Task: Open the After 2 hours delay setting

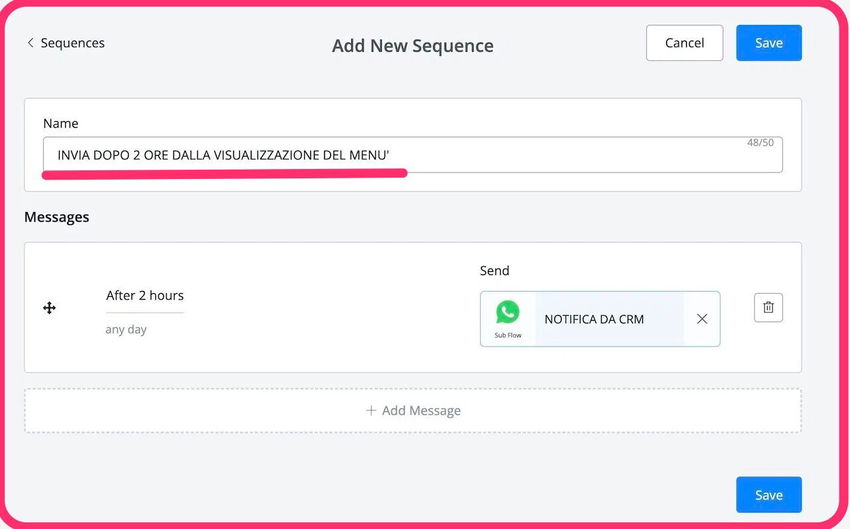Action: (x=145, y=295)
